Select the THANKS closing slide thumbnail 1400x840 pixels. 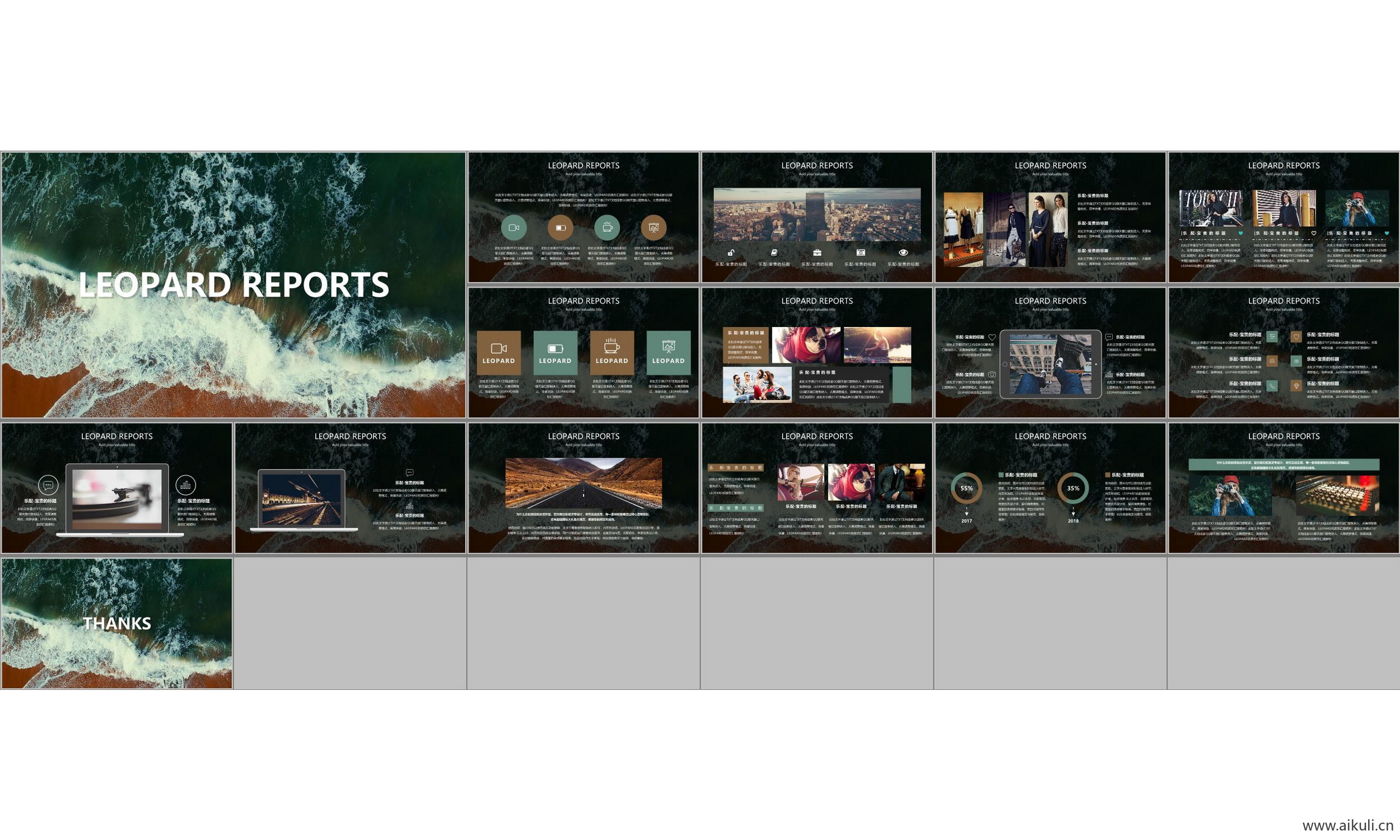pyautogui.click(x=116, y=623)
